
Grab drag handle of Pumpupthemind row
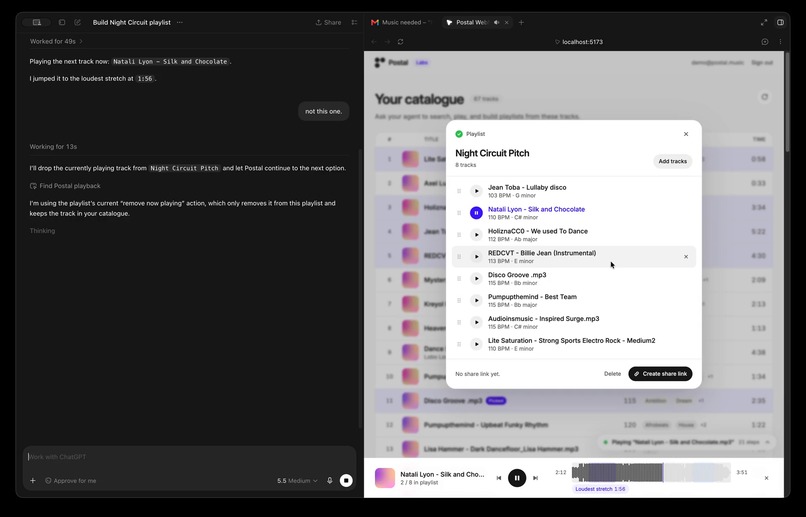(459, 300)
